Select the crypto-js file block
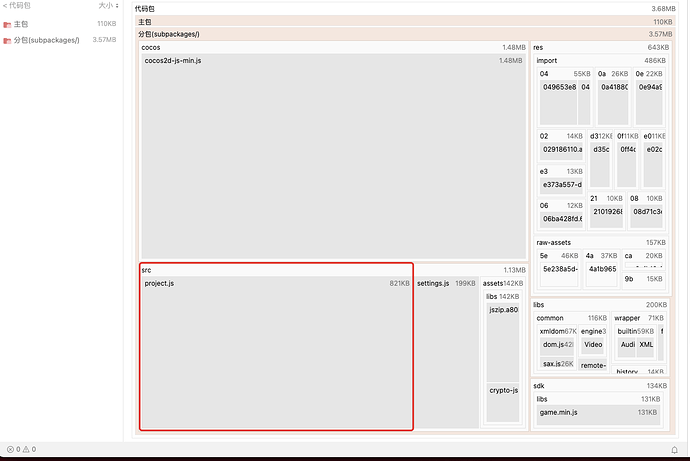 coord(503,402)
